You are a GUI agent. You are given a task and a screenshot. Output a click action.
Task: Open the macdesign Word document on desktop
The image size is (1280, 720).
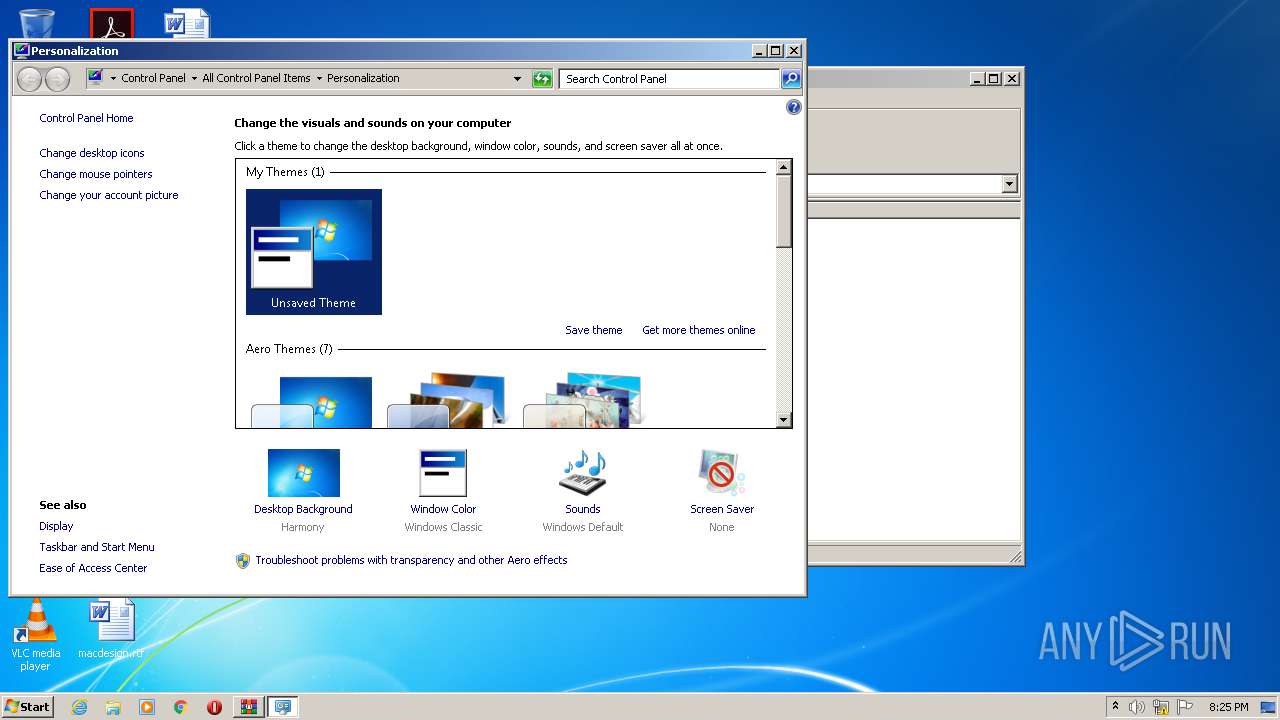pos(111,630)
